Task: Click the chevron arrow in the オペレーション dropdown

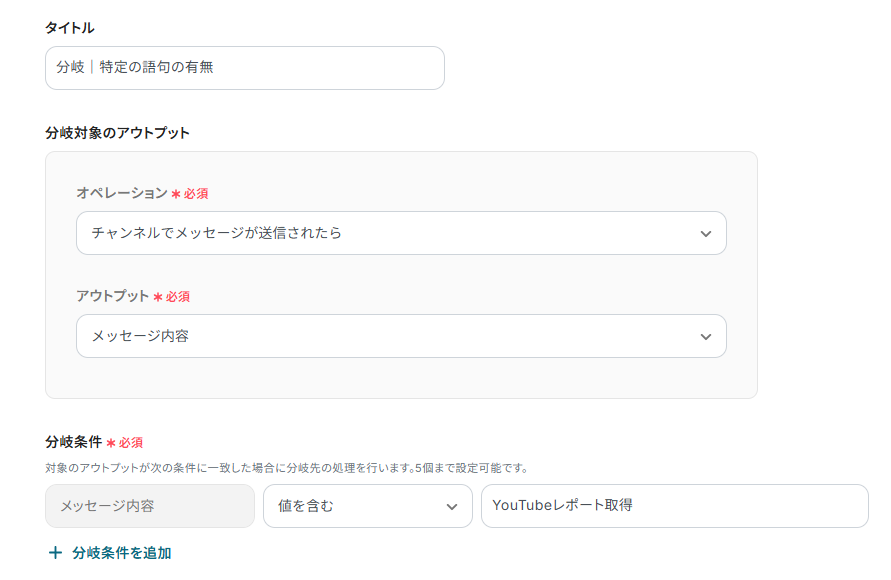Action: coord(706,233)
